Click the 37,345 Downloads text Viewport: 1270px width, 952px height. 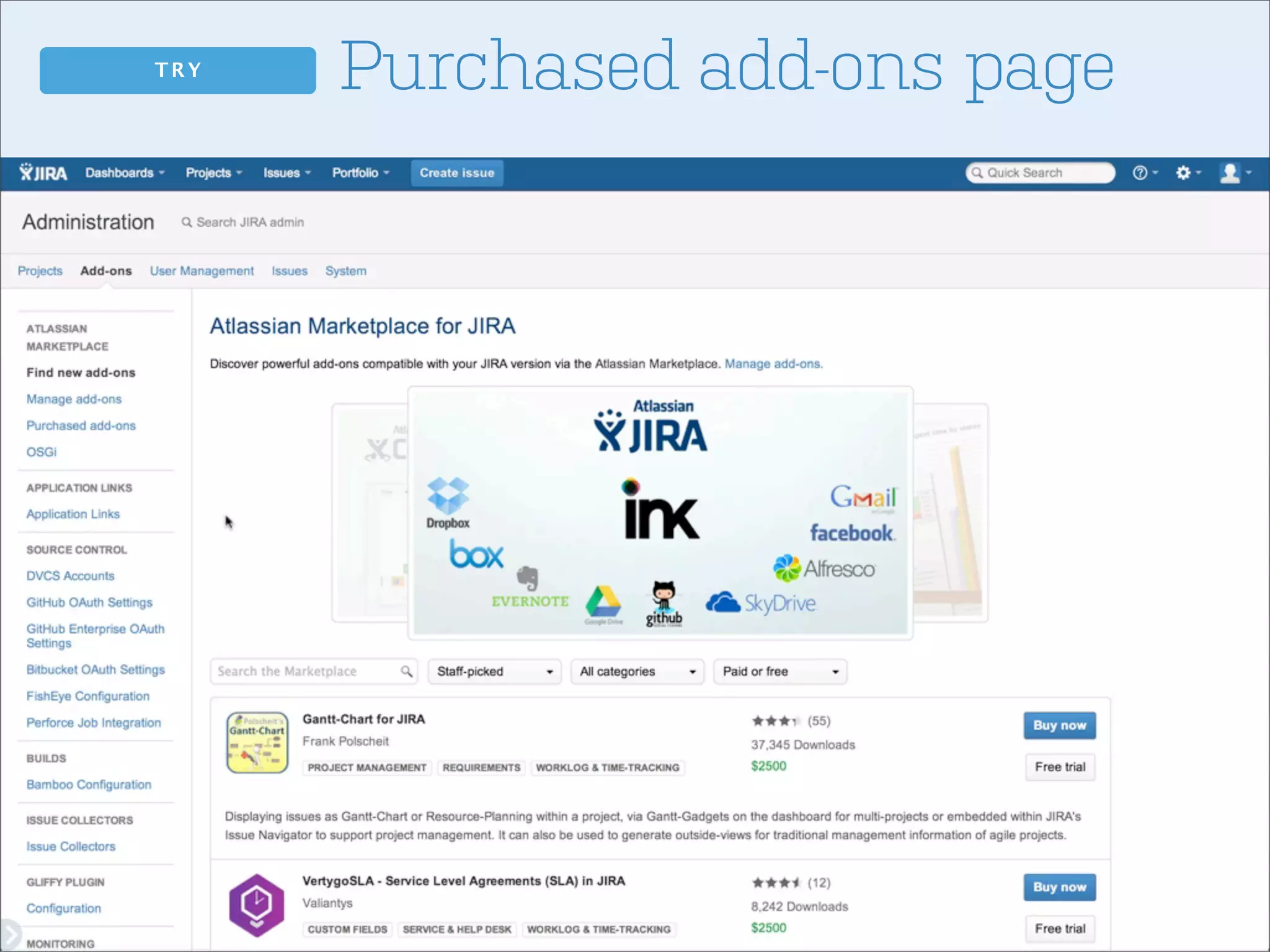click(803, 745)
